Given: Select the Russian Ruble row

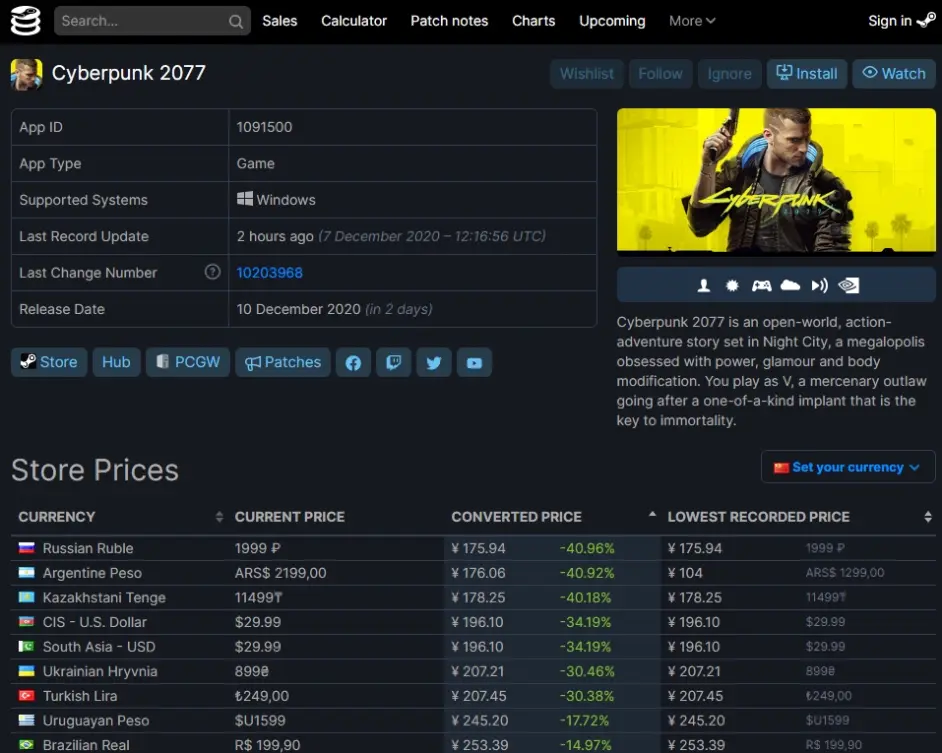Looking at the screenshot, I should [473, 548].
